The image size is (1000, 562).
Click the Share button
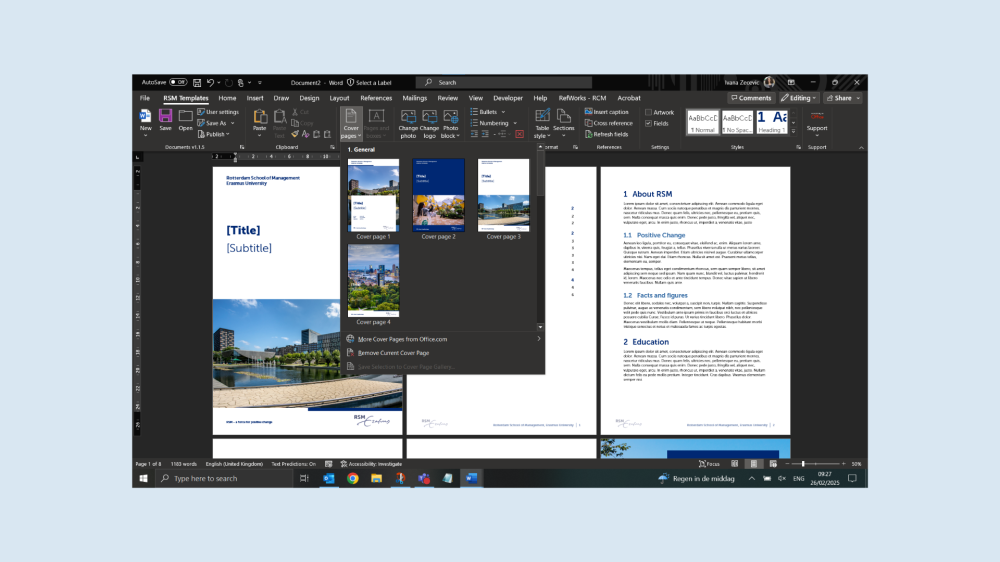tap(842, 98)
